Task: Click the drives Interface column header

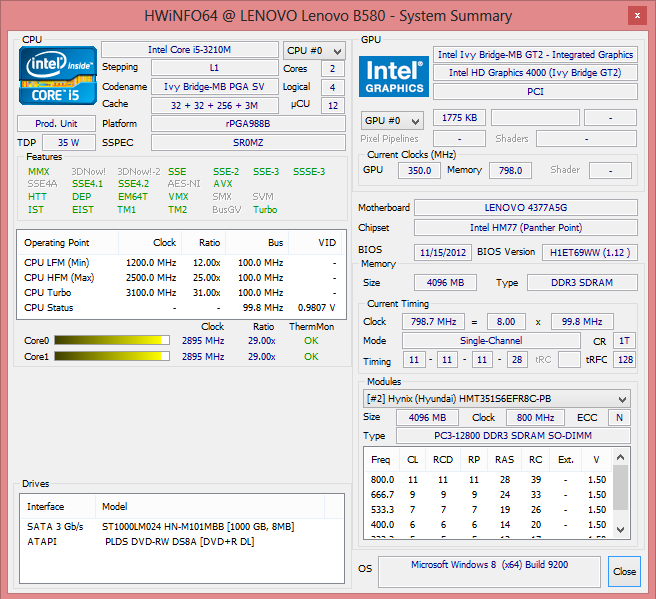Action: 58,507
